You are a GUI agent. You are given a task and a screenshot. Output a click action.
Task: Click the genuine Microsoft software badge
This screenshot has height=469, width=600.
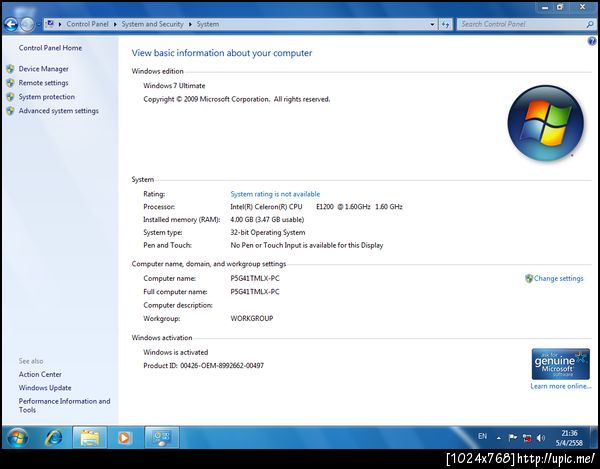point(560,364)
